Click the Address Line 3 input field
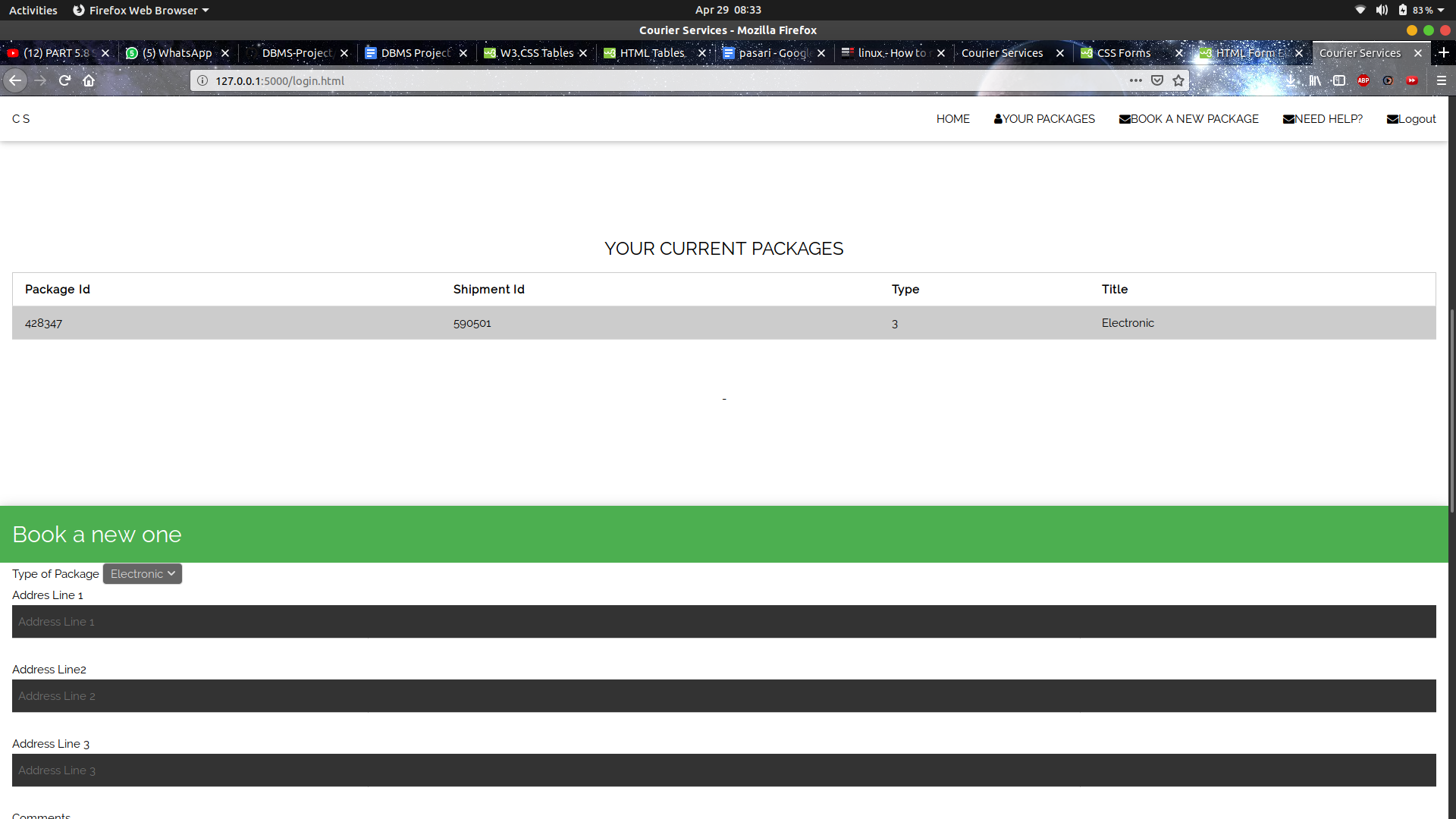The width and height of the screenshot is (1456, 819). point(723,770)
